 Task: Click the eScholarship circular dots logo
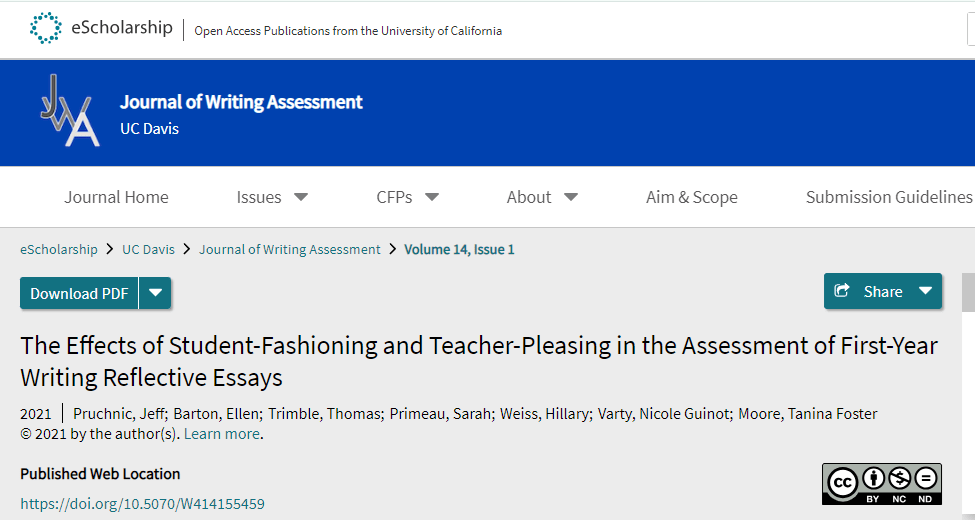(45, 28)
